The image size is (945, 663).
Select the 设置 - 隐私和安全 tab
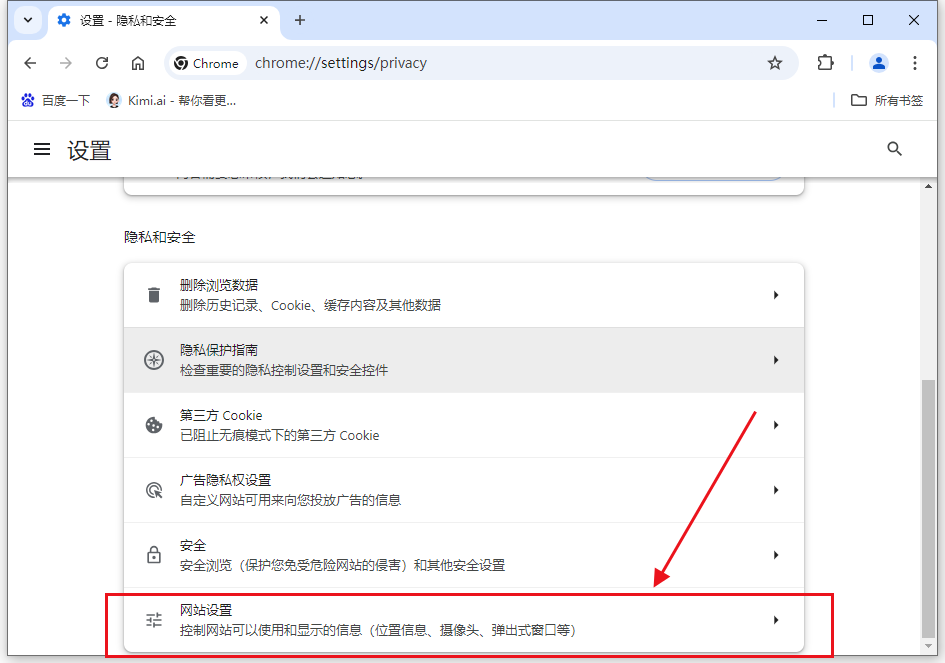[163, 22]
